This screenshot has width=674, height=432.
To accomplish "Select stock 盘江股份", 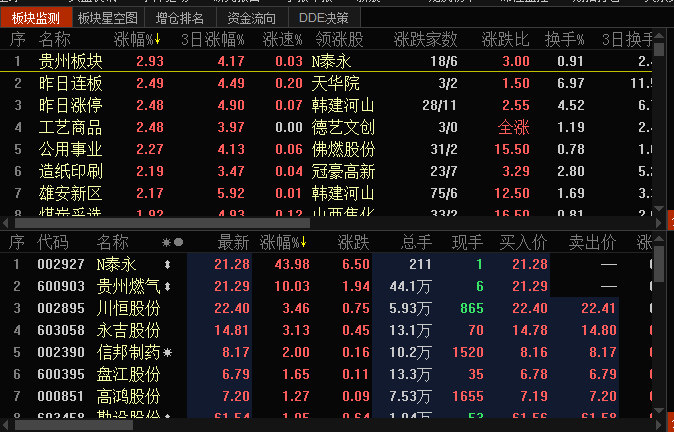I will (x=326, y=374).
